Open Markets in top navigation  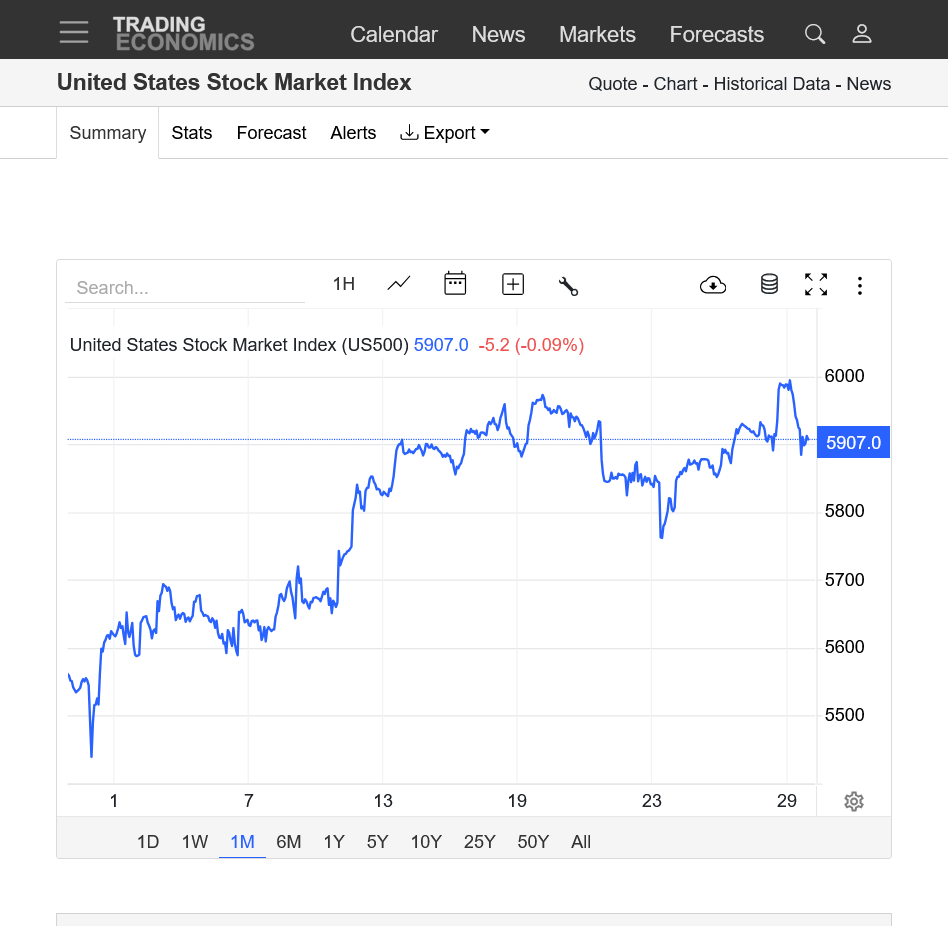597,34
